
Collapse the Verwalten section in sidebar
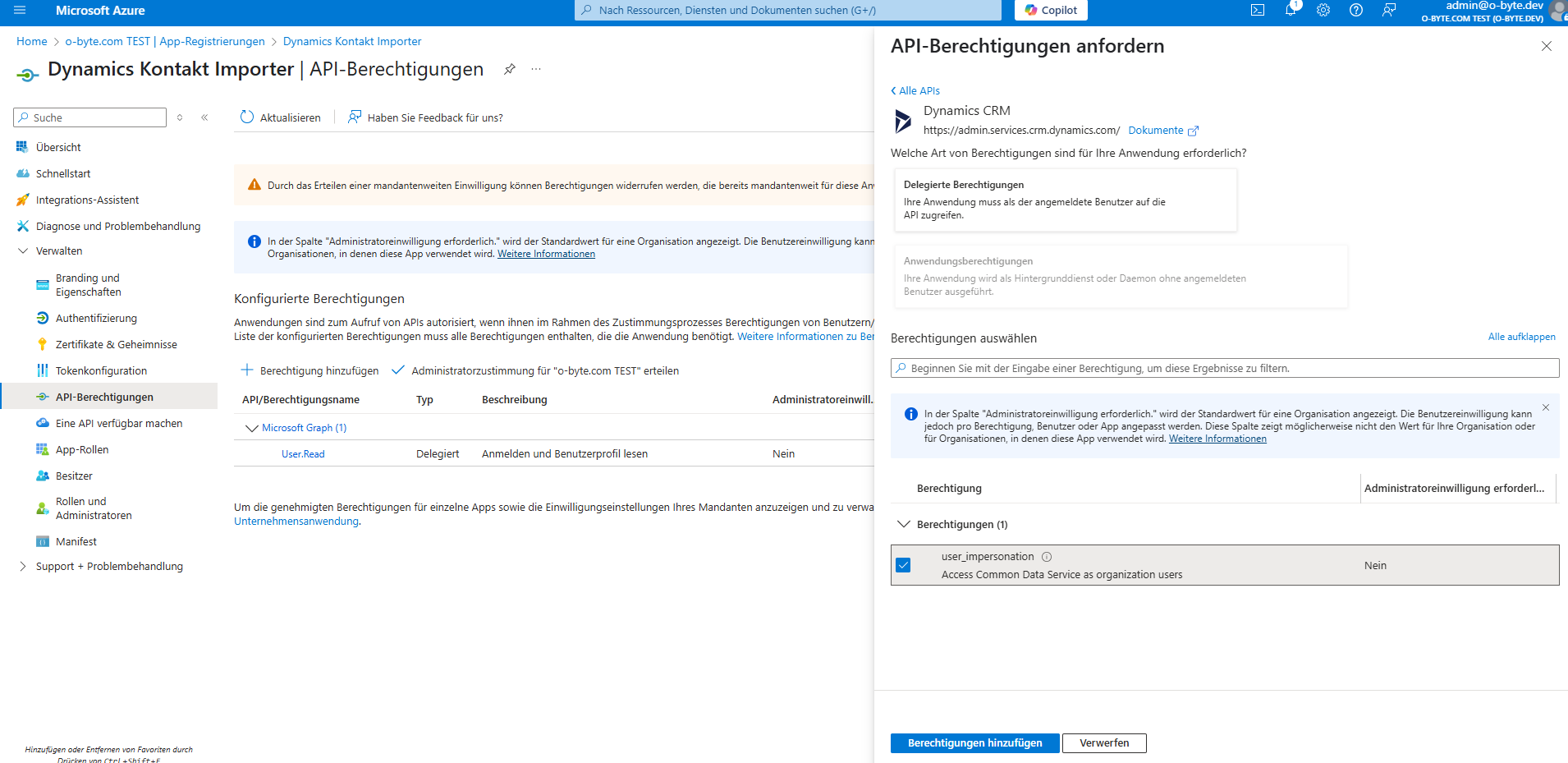[23, 251]
